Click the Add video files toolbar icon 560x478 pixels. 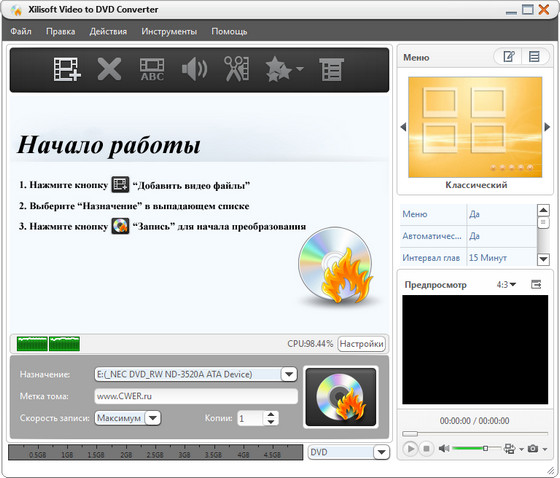point(67,69)
